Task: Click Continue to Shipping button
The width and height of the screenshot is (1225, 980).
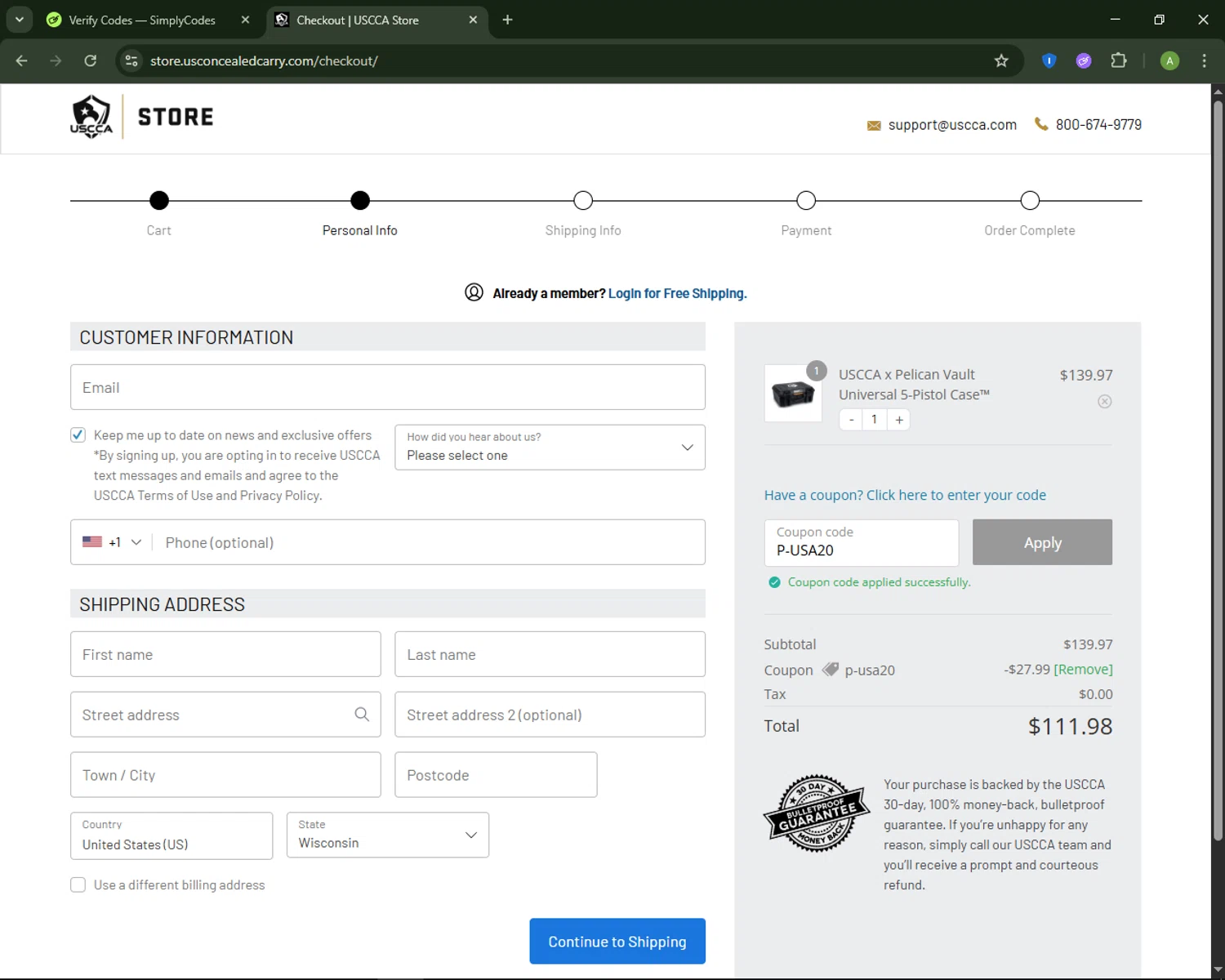Action: coord(617,941)
